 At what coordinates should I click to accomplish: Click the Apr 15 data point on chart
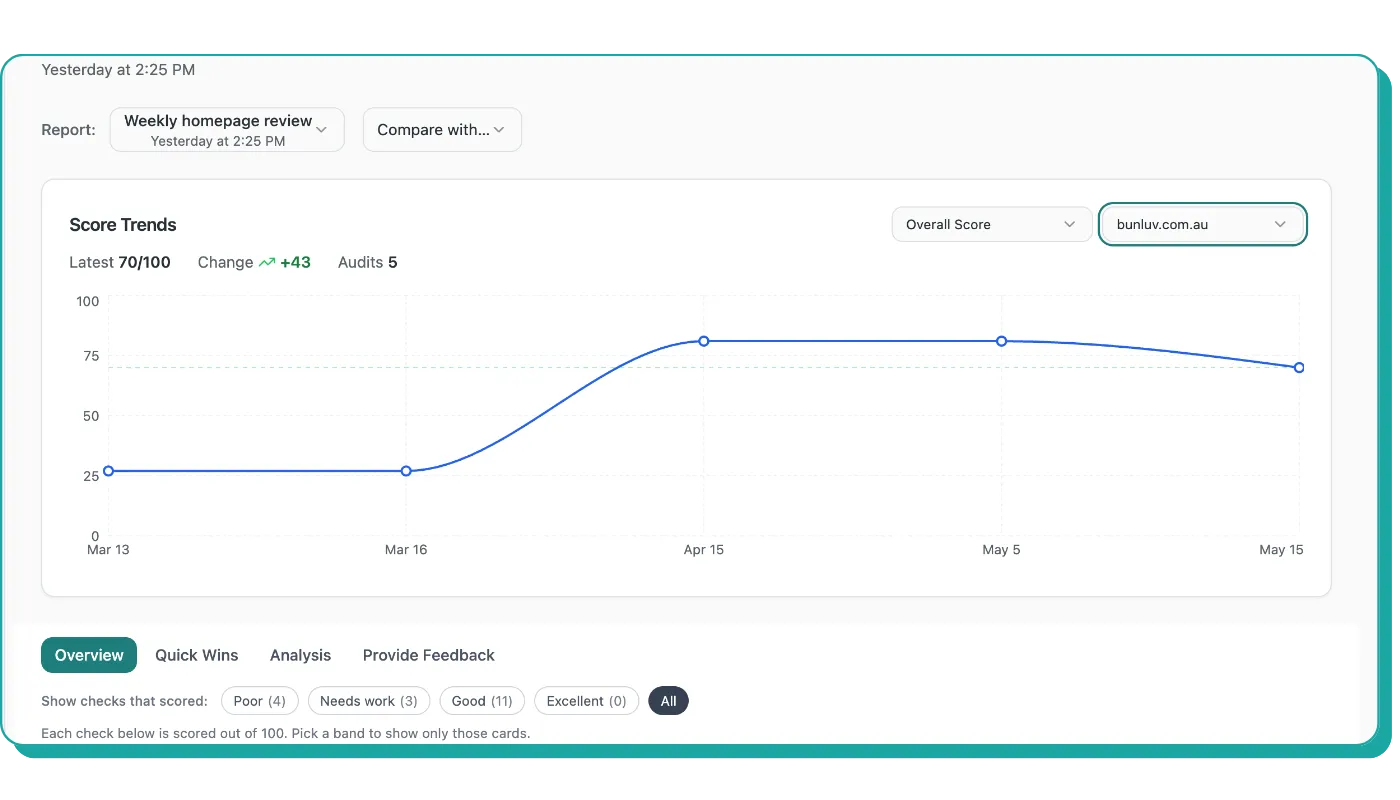(x=704, y=341)
